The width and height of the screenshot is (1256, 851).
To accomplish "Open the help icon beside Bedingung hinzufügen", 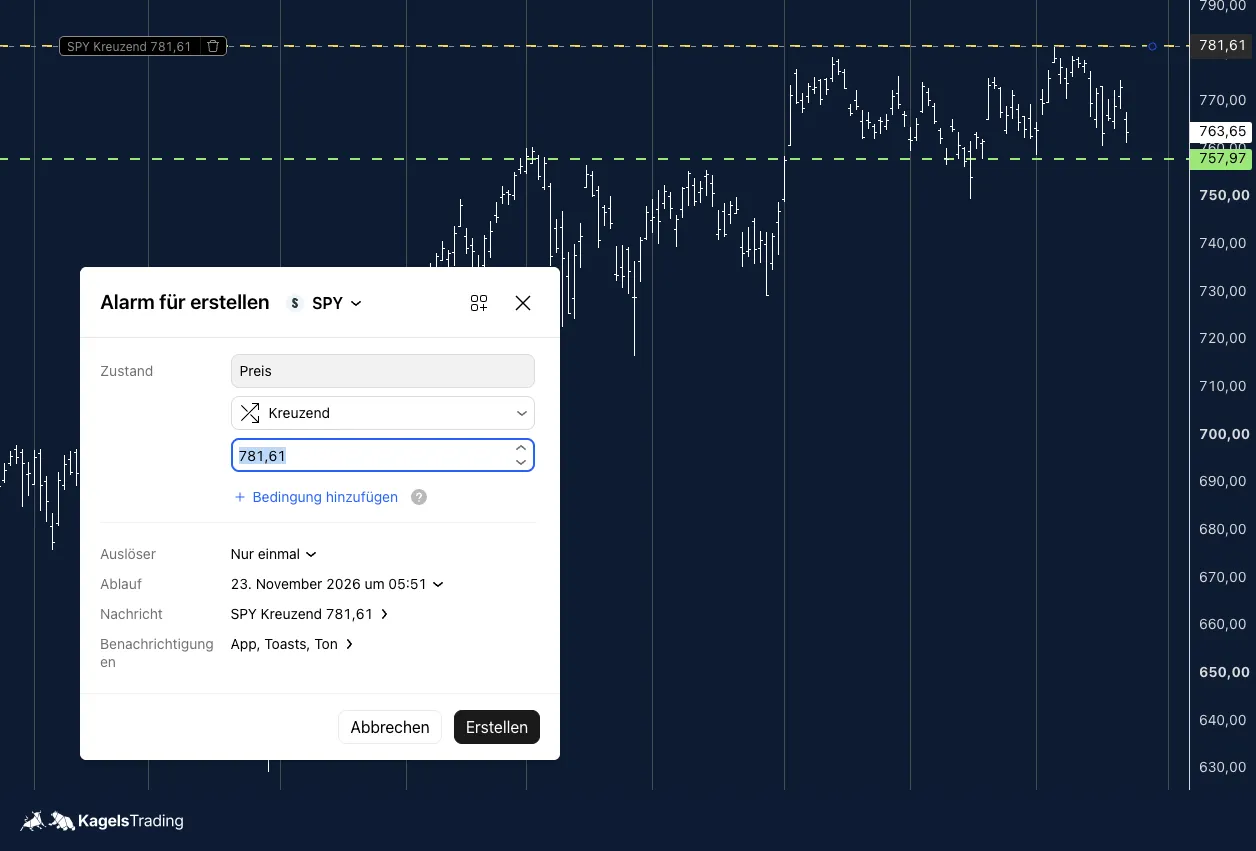I will click(419, 497).
